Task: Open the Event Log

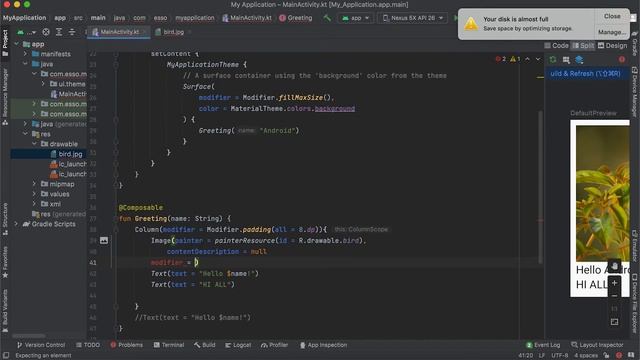Action: [x=543, y=345]
